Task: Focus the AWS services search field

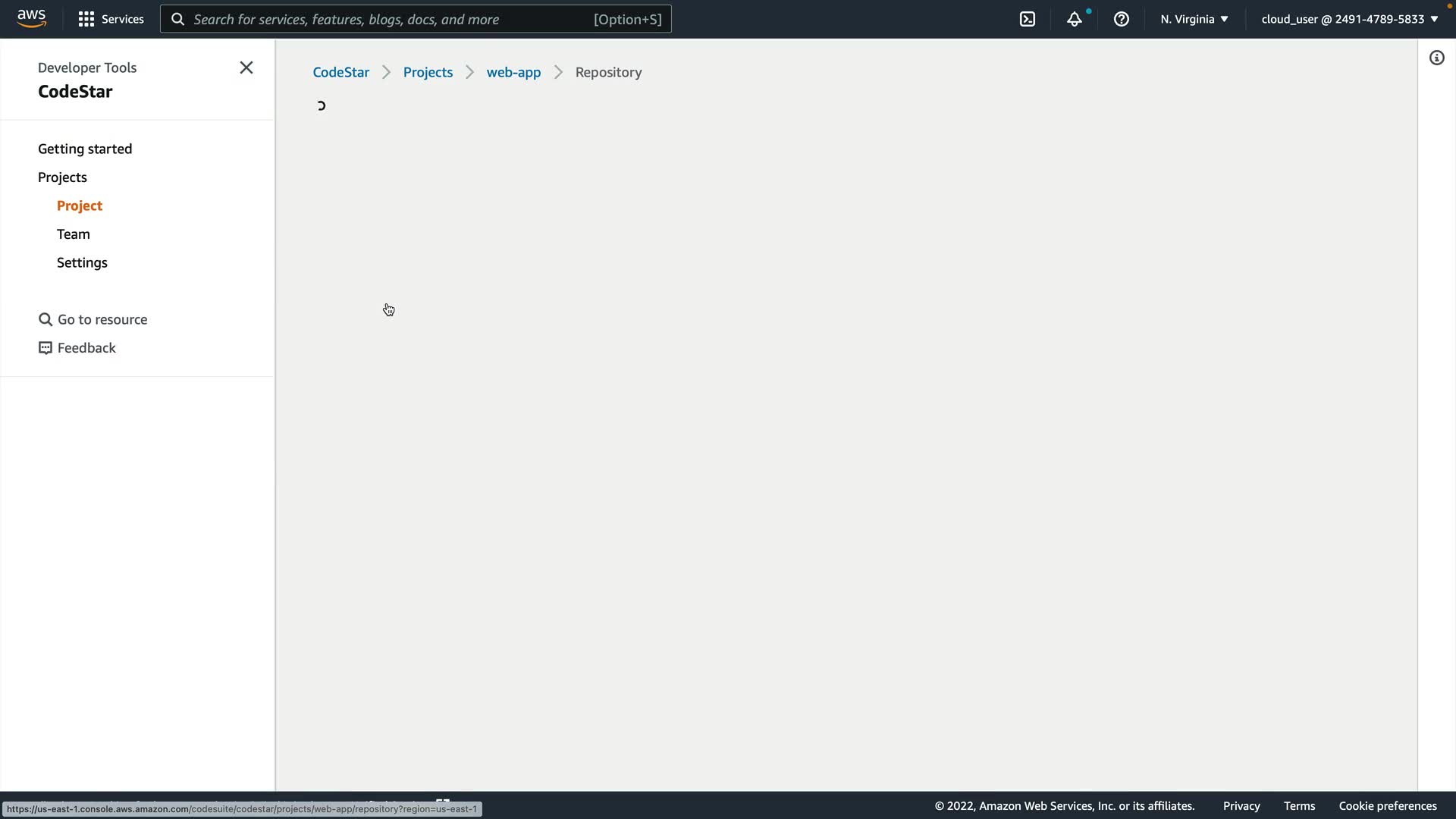Action: pos(391,19)
